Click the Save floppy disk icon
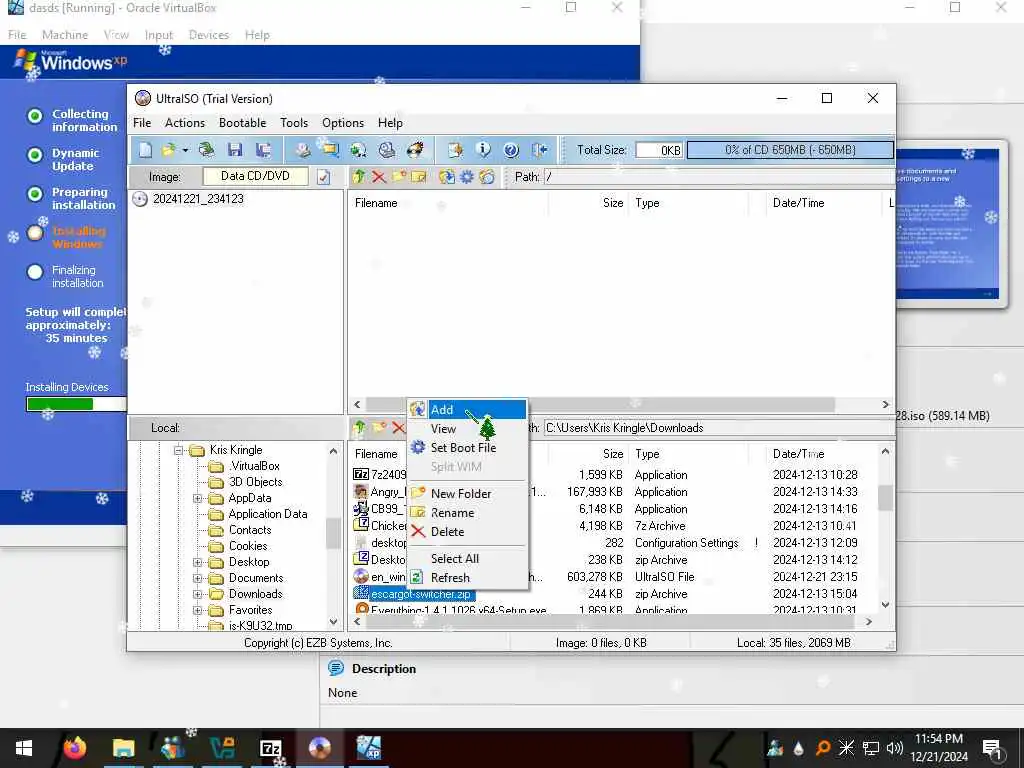The image size is (1024, 768). click(235, 150)
